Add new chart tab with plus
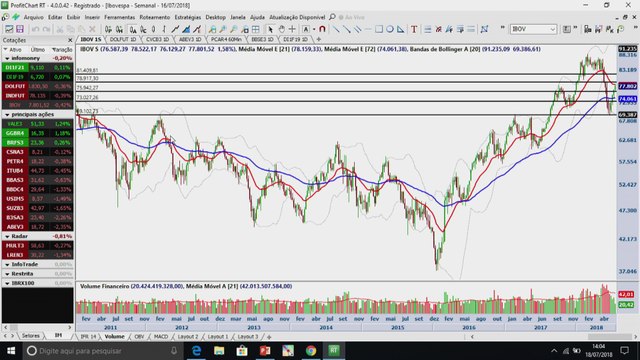640x360 pixels. pos(318,40)
